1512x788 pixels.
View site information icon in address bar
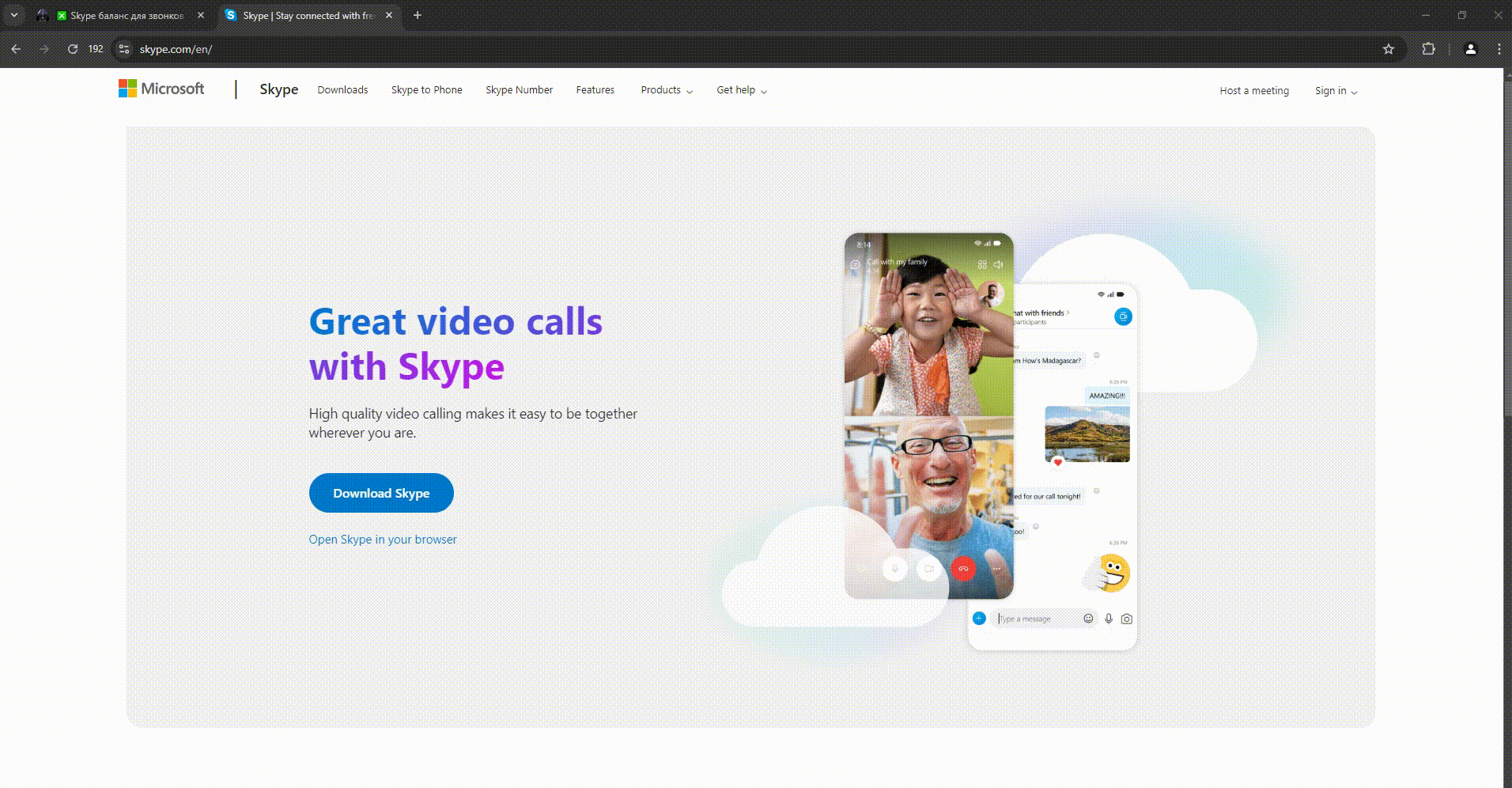(x=124, y=49)
